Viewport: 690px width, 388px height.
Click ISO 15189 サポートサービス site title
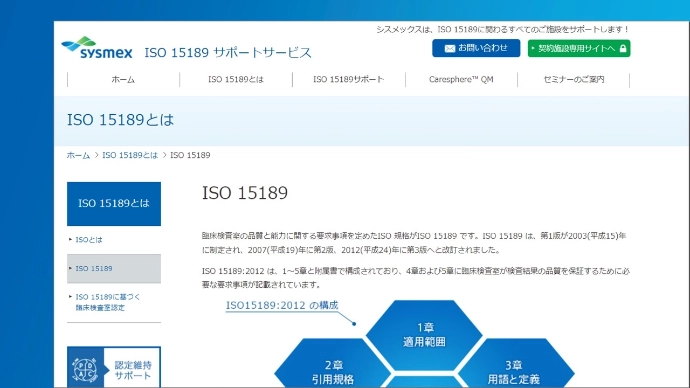pyautogui.click(x=228, y=53)
